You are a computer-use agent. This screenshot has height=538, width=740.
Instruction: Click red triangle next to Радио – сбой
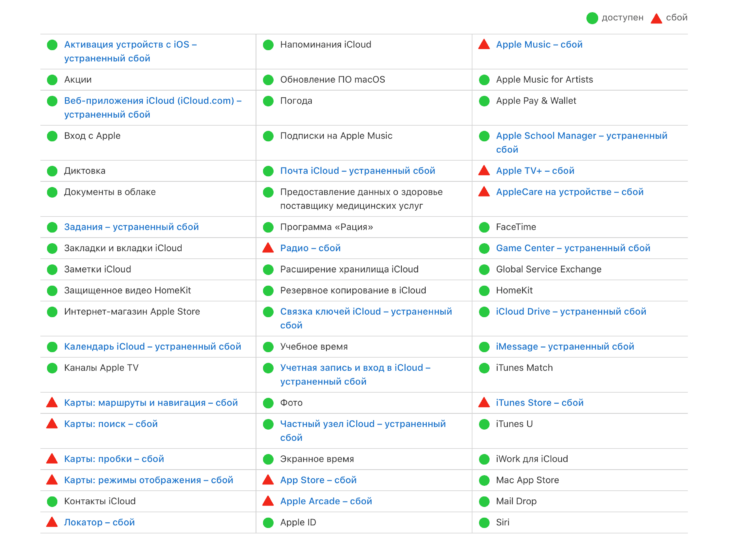(268, 247)
